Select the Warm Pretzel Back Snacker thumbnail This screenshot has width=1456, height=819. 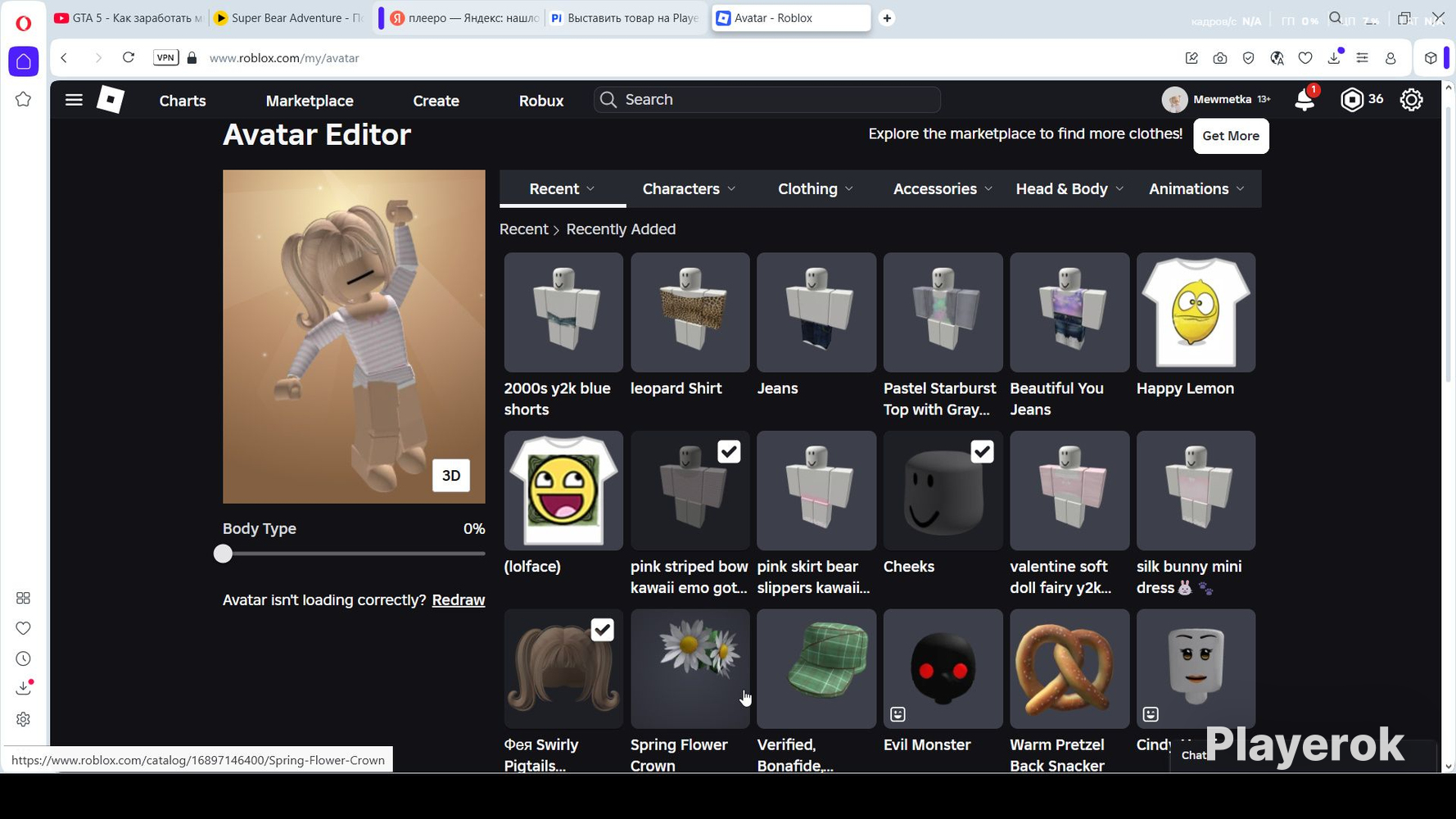1069,668
